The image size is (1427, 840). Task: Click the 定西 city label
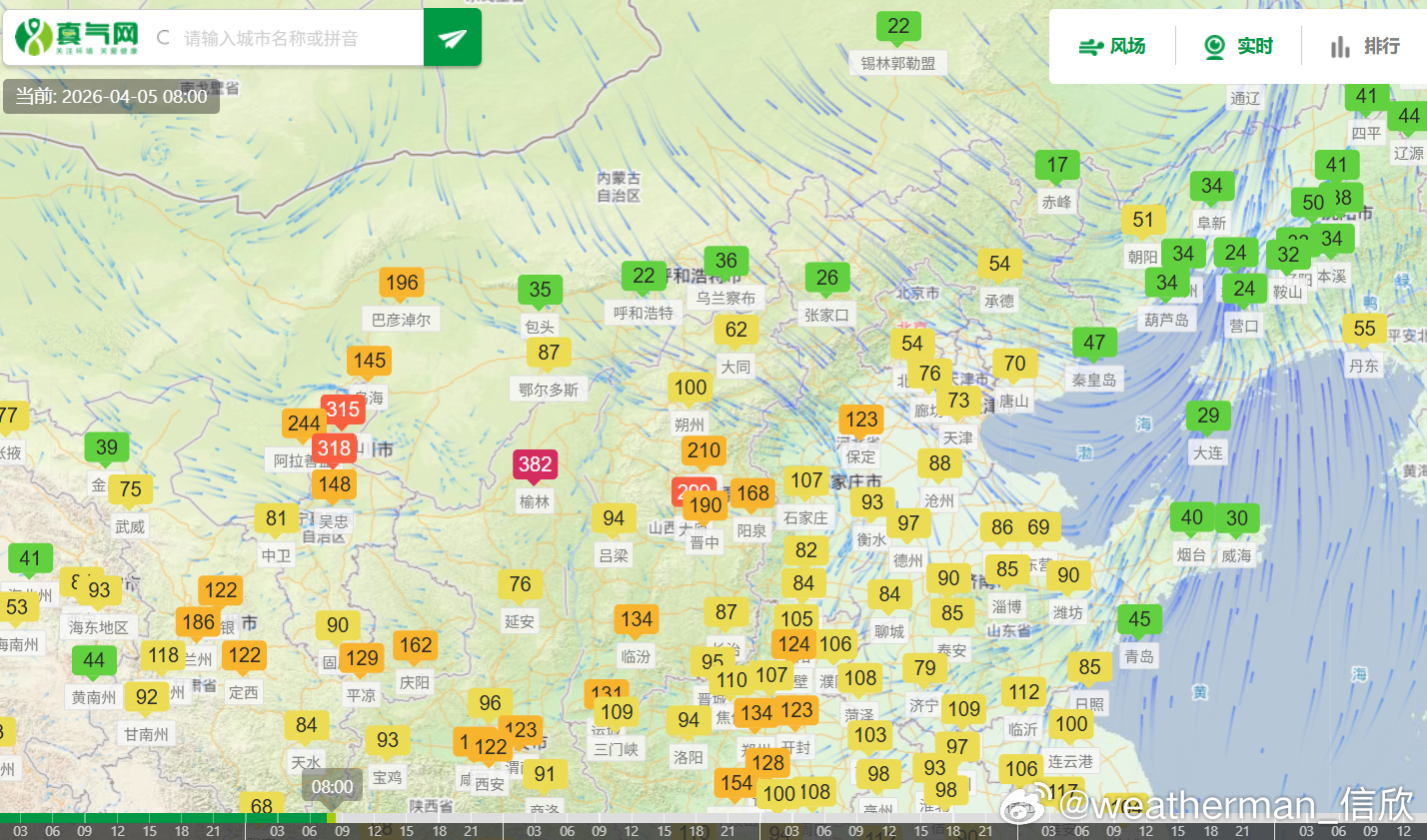(243, 692)
